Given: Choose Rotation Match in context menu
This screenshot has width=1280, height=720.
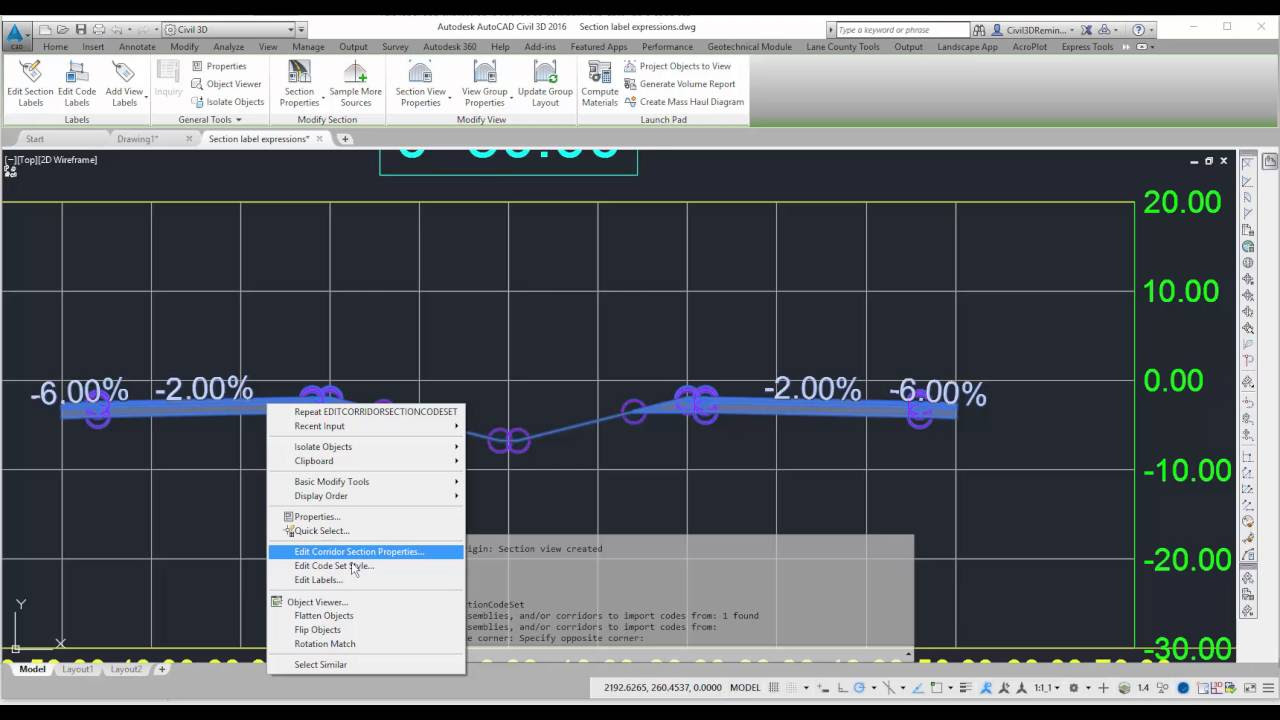Looking at the screenshot, I should pyautogui.click(x=325, y=644).
